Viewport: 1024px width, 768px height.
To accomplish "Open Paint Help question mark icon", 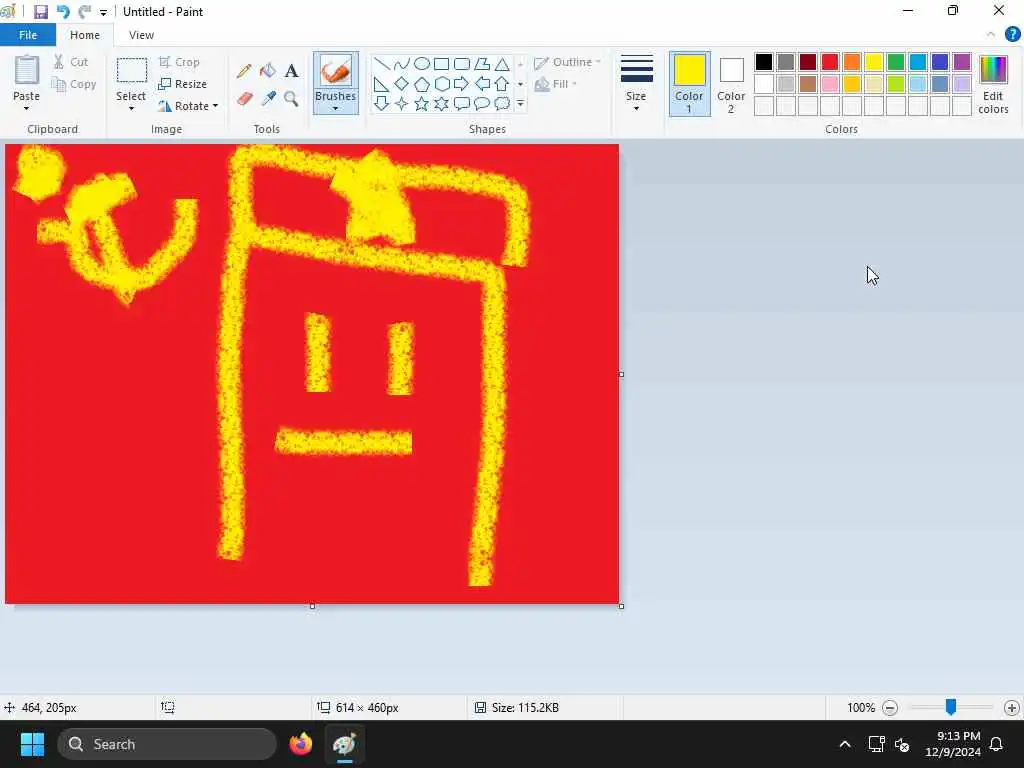I will (1012, 35).
